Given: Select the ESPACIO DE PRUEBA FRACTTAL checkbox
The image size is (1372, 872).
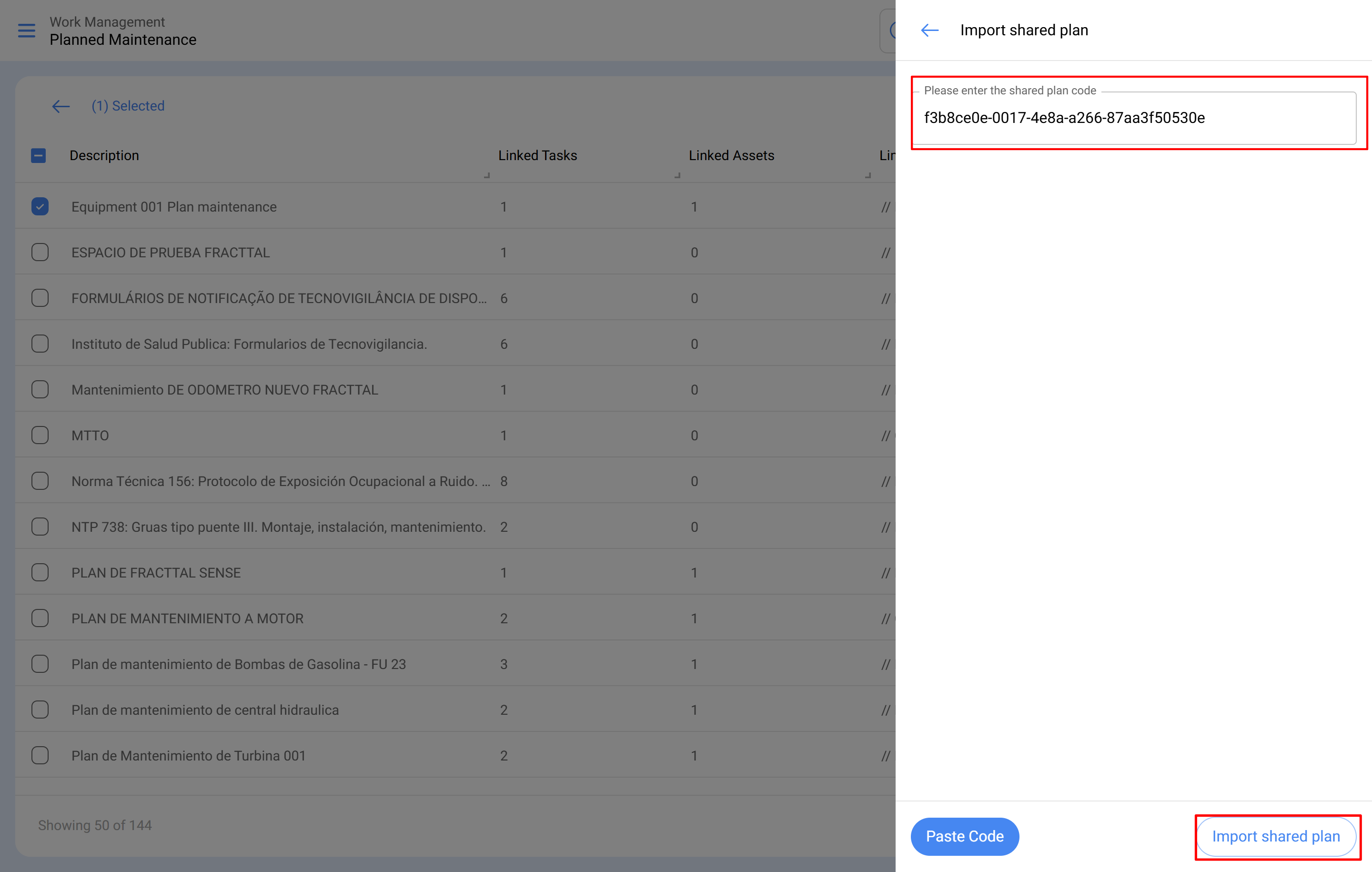Looking at the screenshot, I should pos(40,252).
